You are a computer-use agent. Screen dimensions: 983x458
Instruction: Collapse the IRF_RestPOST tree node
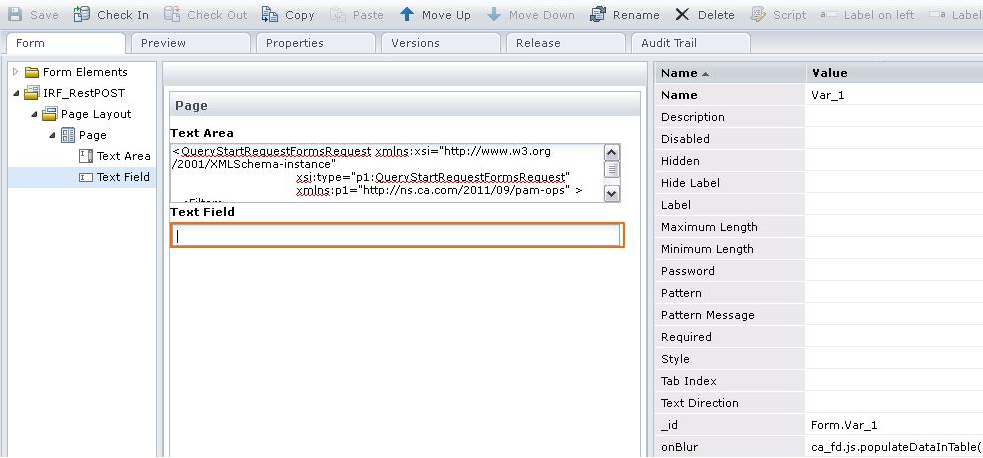click(16, 93)
